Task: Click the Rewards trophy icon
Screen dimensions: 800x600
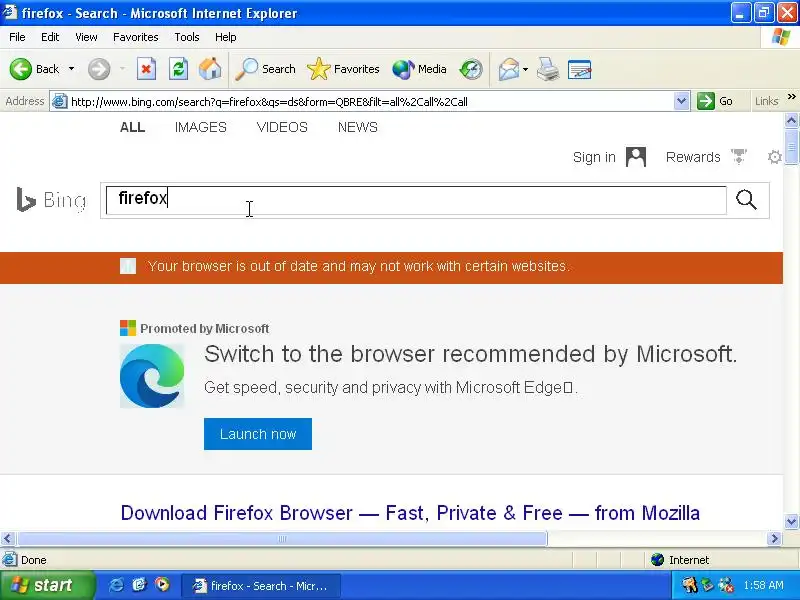Action: coord(739,156)
